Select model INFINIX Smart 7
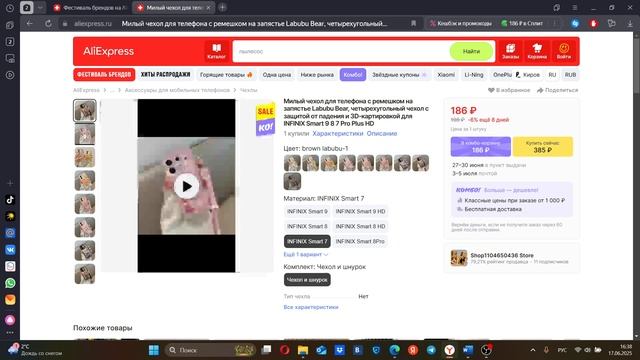 point(307,242)
